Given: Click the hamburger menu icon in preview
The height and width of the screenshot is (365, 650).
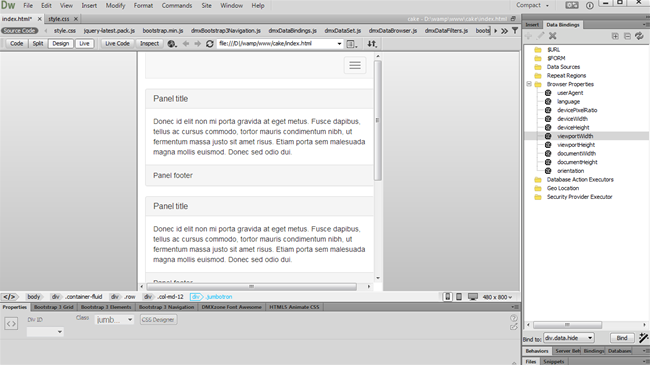Looking at the screenshot, I should point(355,66).
